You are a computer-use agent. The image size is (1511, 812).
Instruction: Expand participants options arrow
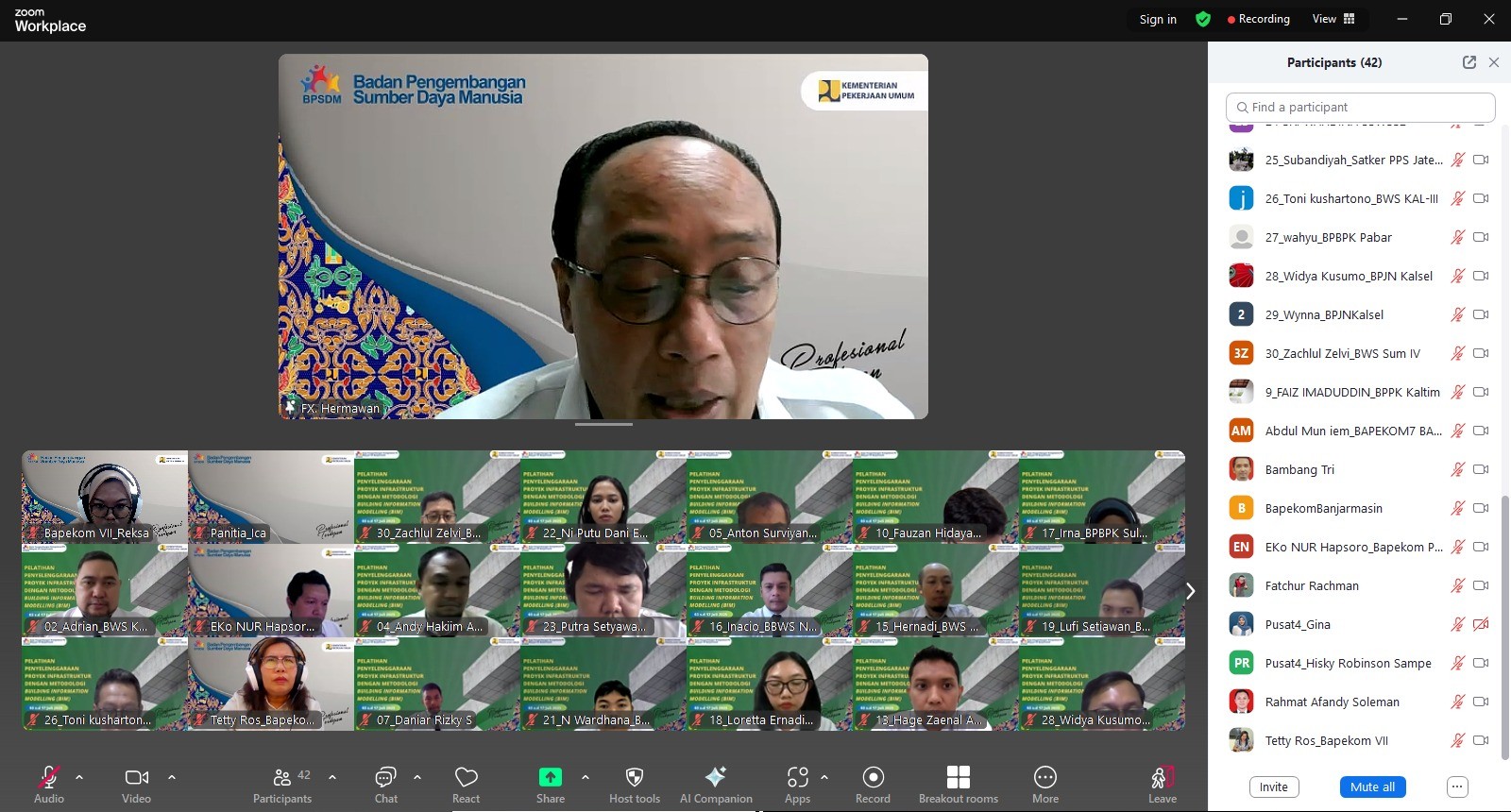pyautogui.click(x=332, y=777)
